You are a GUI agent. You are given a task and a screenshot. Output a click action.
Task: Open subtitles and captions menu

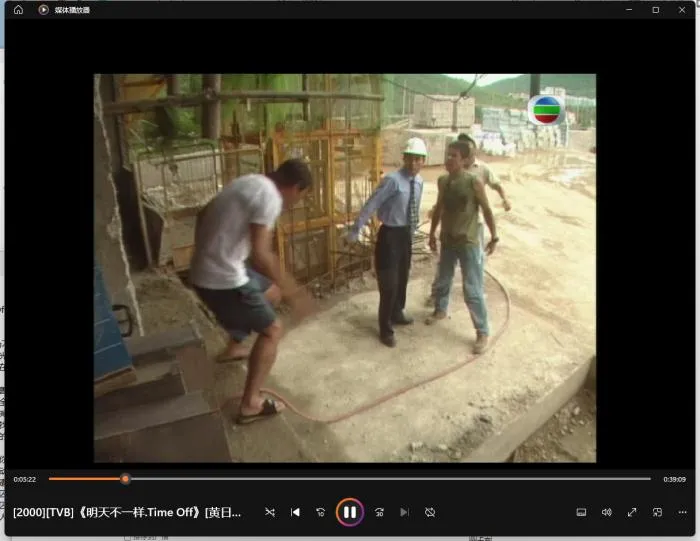[x=581, y=512]
